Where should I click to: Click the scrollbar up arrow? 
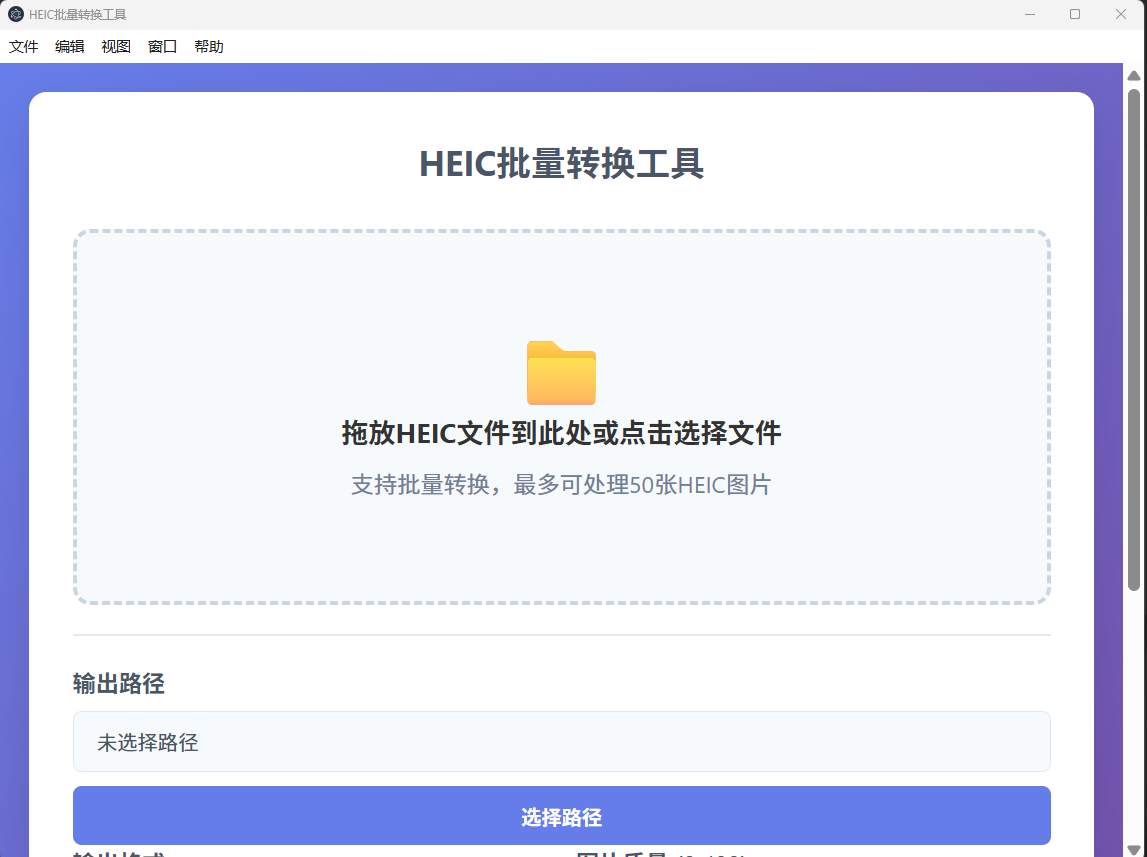point(1134,76)
